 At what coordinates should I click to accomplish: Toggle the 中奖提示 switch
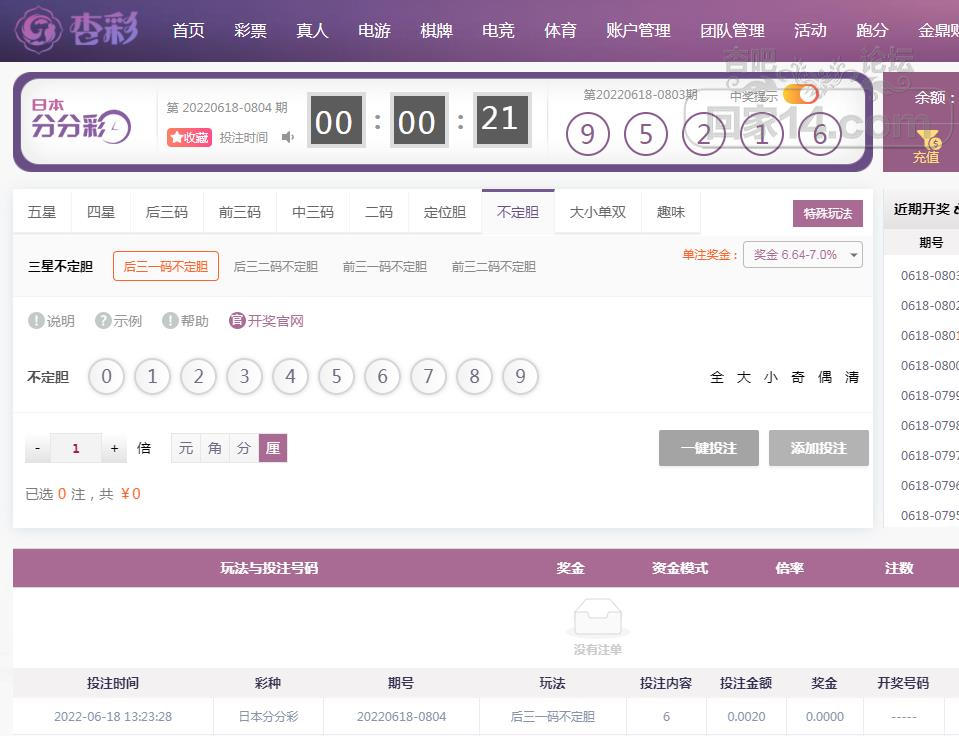(799, 95)
